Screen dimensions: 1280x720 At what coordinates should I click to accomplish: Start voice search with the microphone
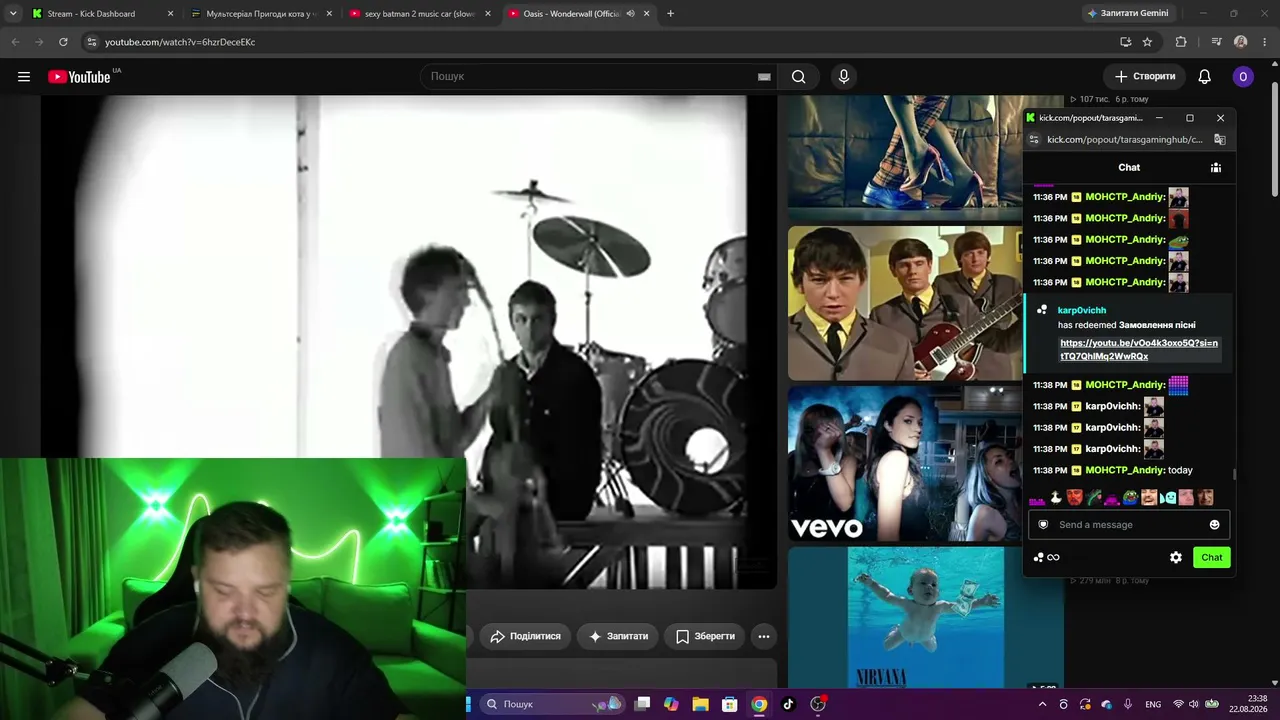844,77
